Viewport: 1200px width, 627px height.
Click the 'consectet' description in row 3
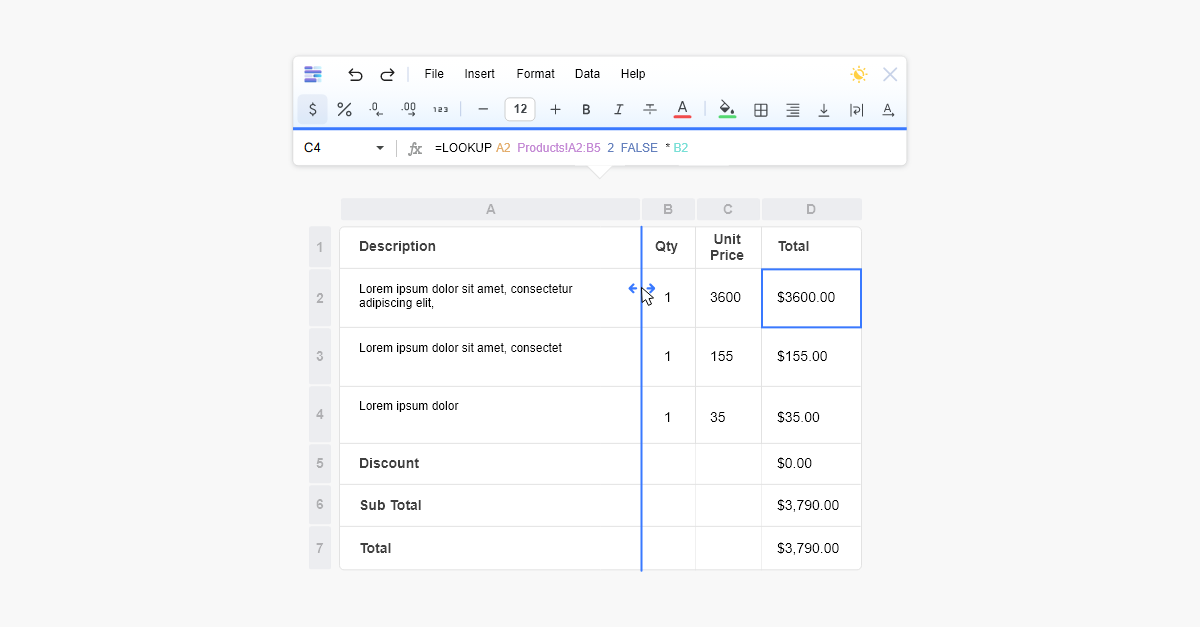pos(490,356)
